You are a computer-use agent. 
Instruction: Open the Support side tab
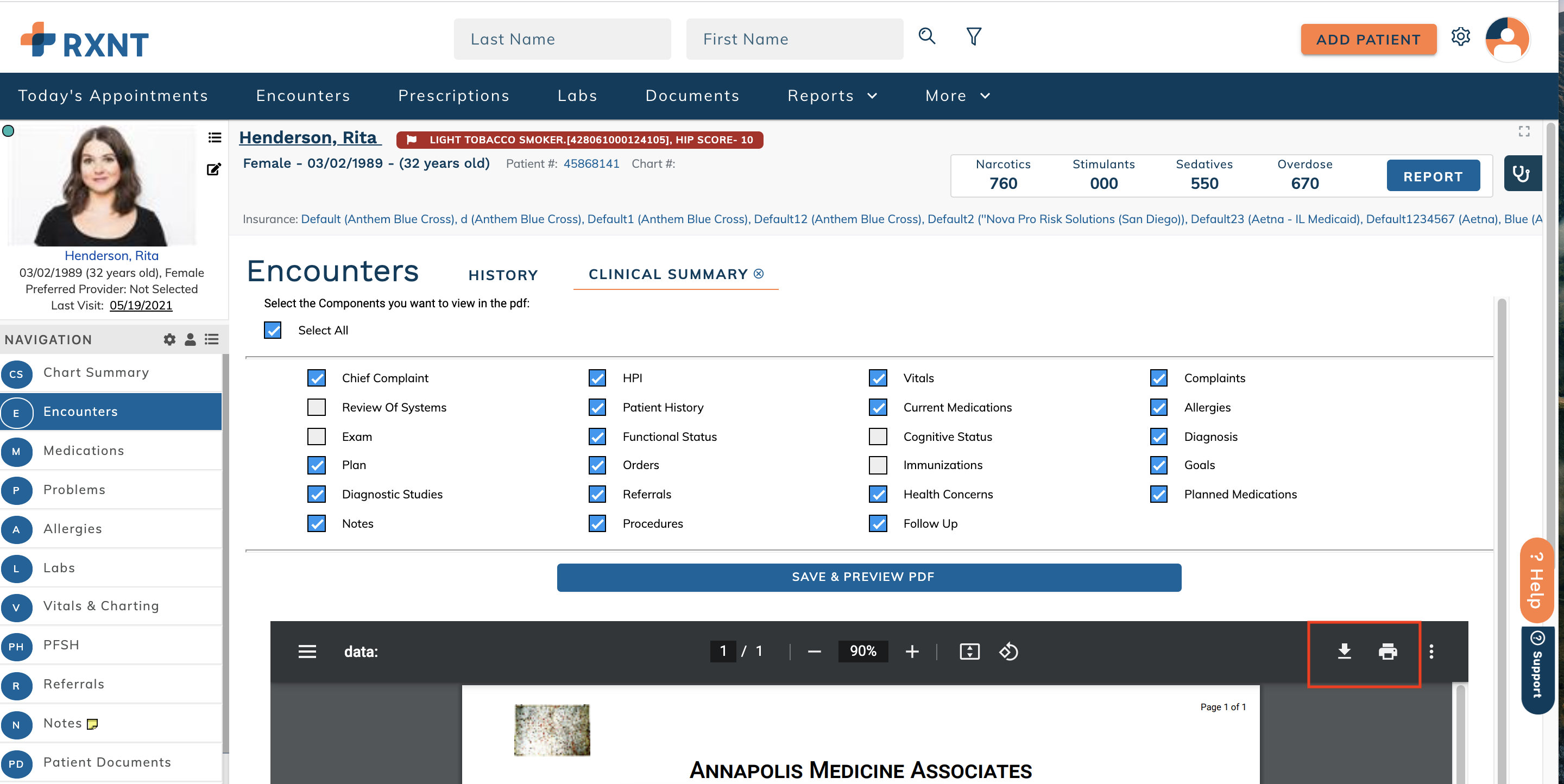click(1537, 670)
